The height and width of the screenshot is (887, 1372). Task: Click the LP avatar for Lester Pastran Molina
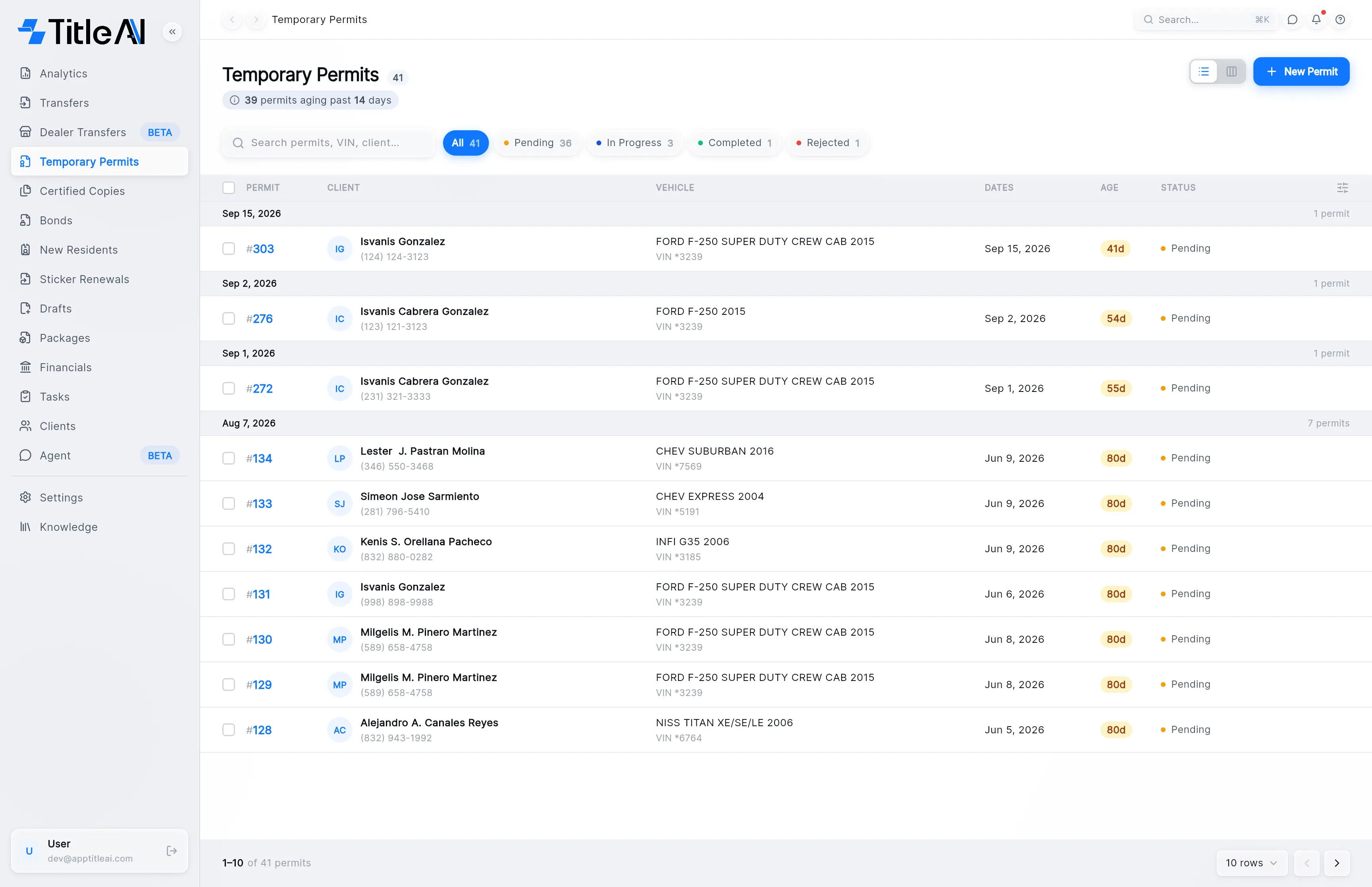(x=340, y=459)
